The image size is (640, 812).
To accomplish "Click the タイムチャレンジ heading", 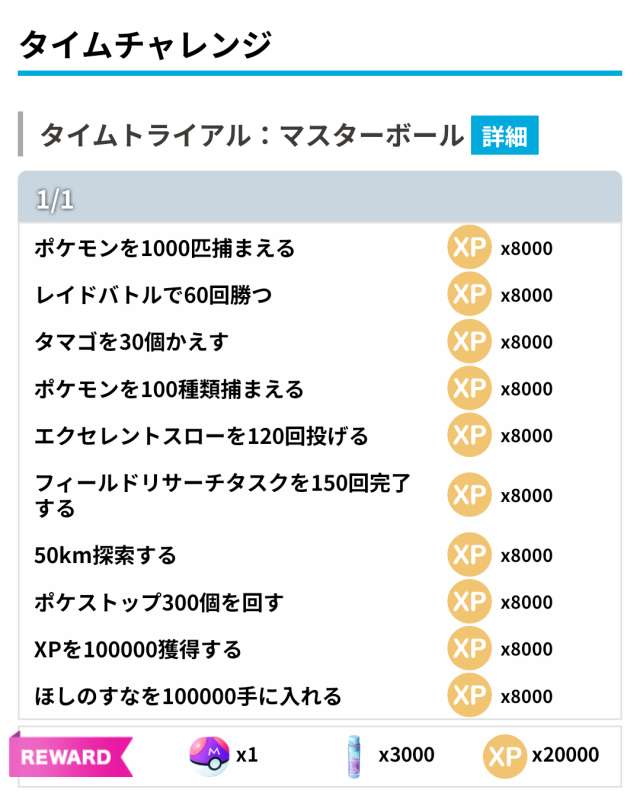I will (146, 44).
